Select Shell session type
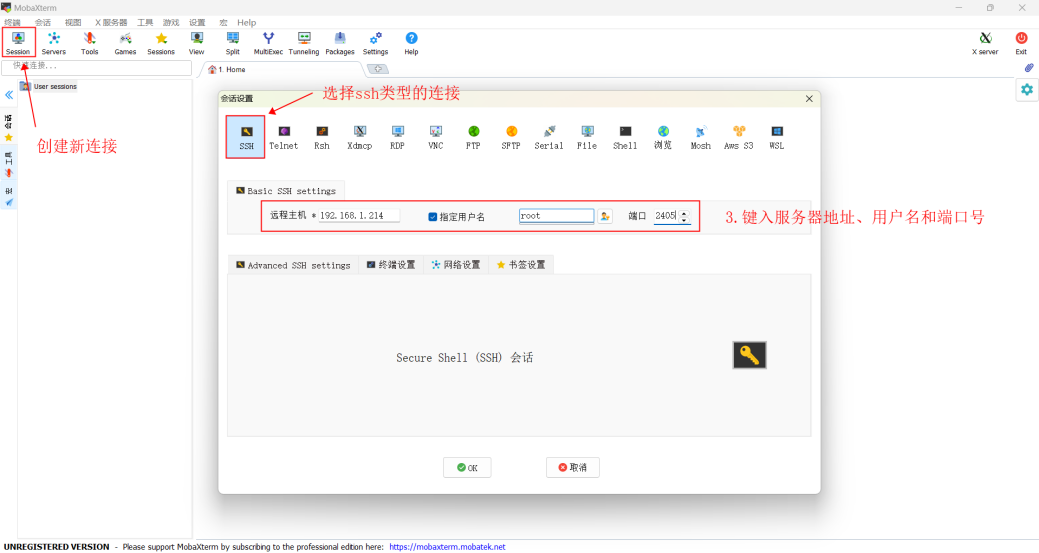Image resolution: width=1039 pixels, height=553 pixels. (625, 138)
